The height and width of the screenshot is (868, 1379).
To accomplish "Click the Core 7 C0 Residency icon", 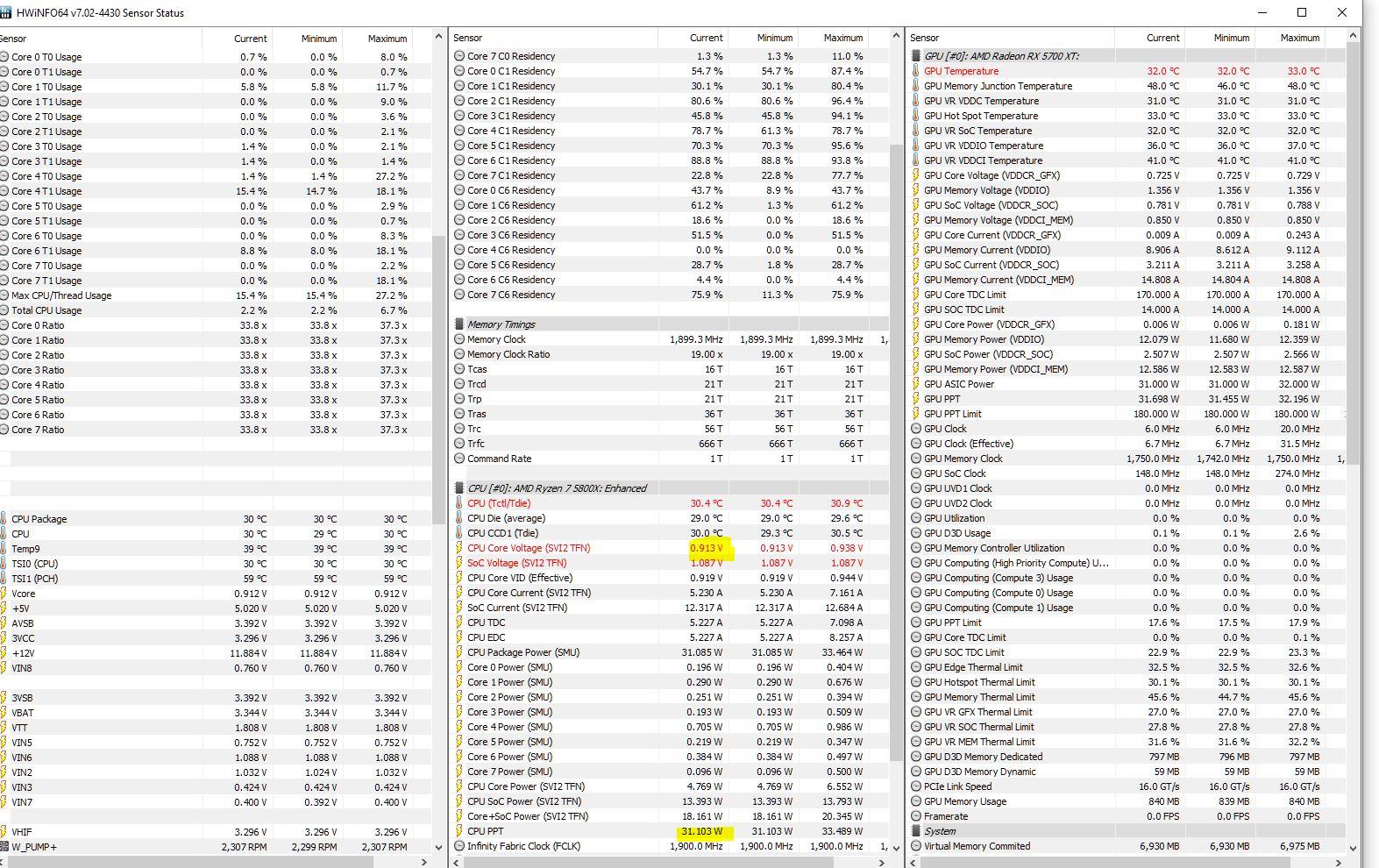I will pyautogui.click(x=458, y=56).
